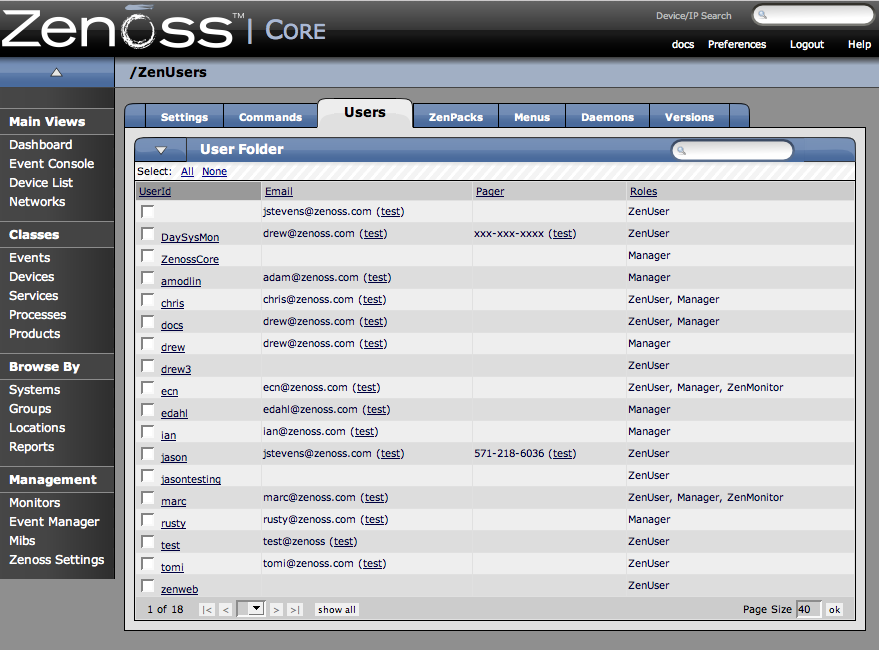Collapse the left navigation pane arrow

pos(57,72)
